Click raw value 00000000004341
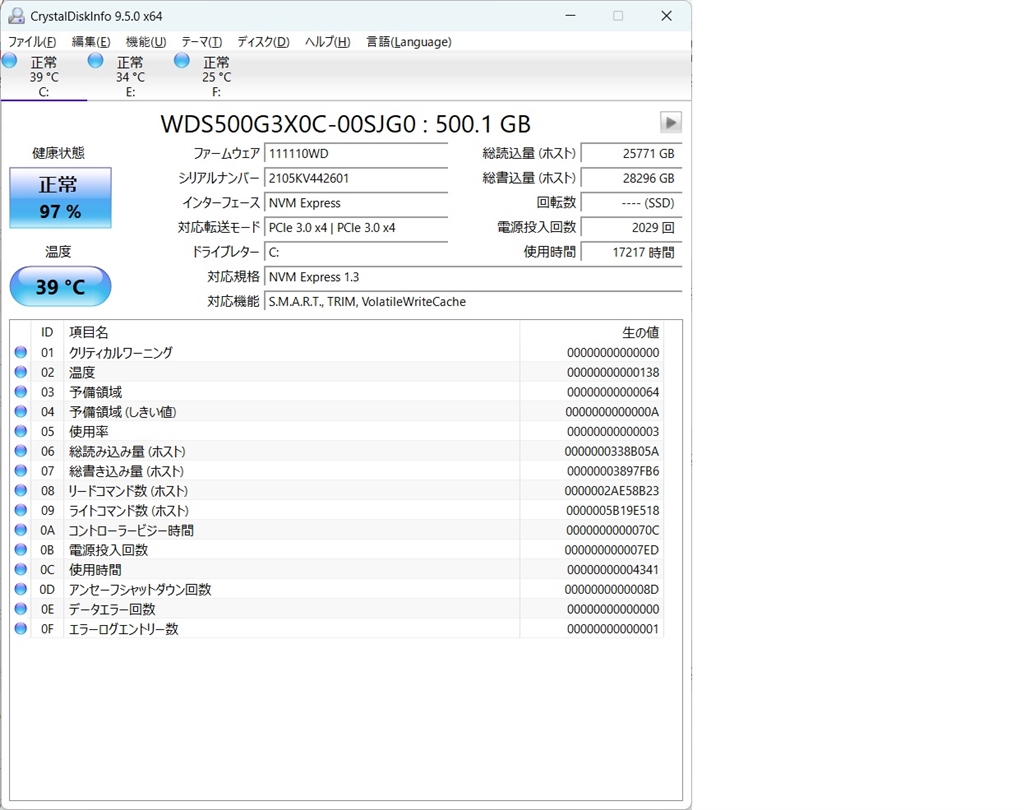The width and height of the screenshot is (1024, 810). [x=613, y=570]
